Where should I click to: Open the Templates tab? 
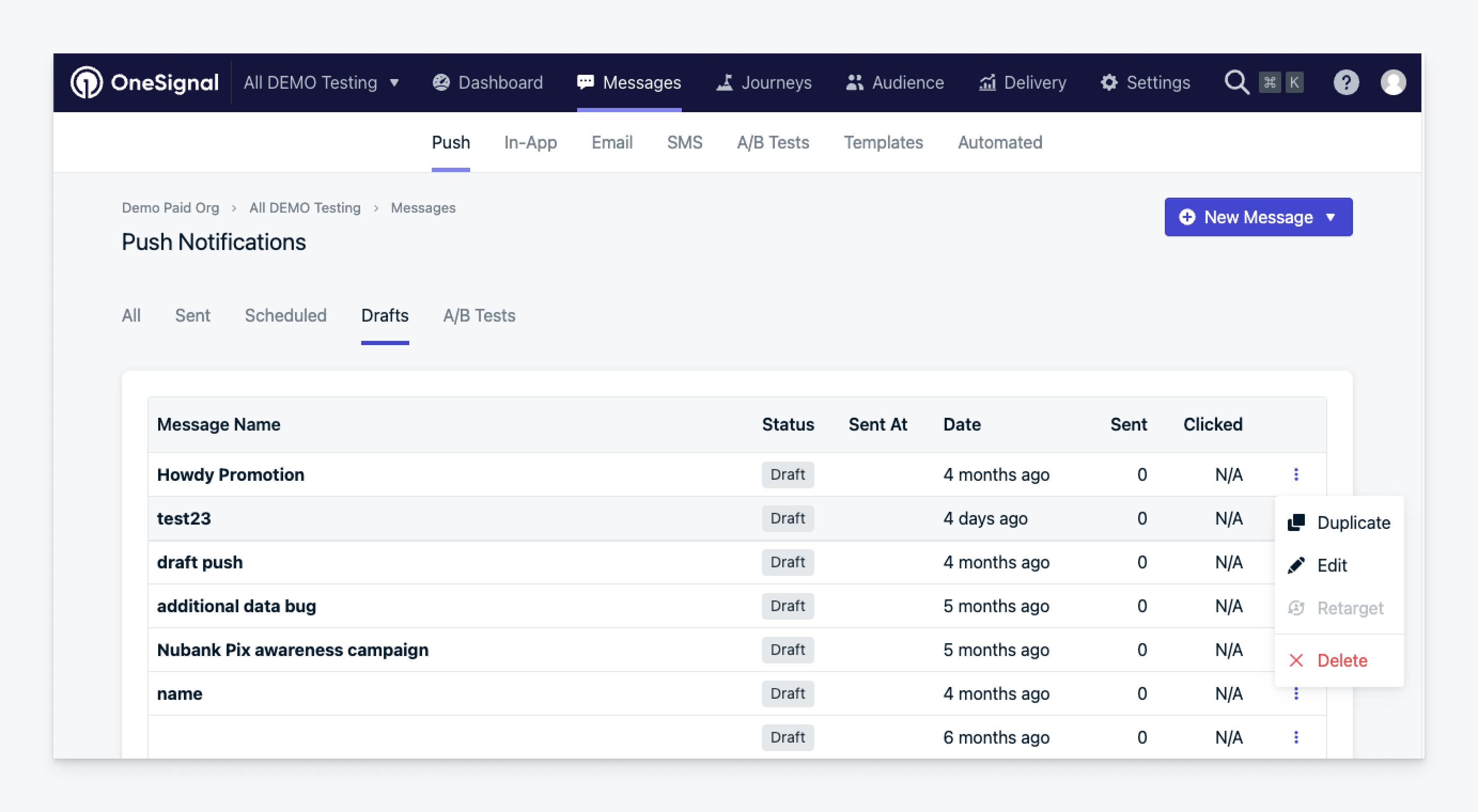click(883, 142)
